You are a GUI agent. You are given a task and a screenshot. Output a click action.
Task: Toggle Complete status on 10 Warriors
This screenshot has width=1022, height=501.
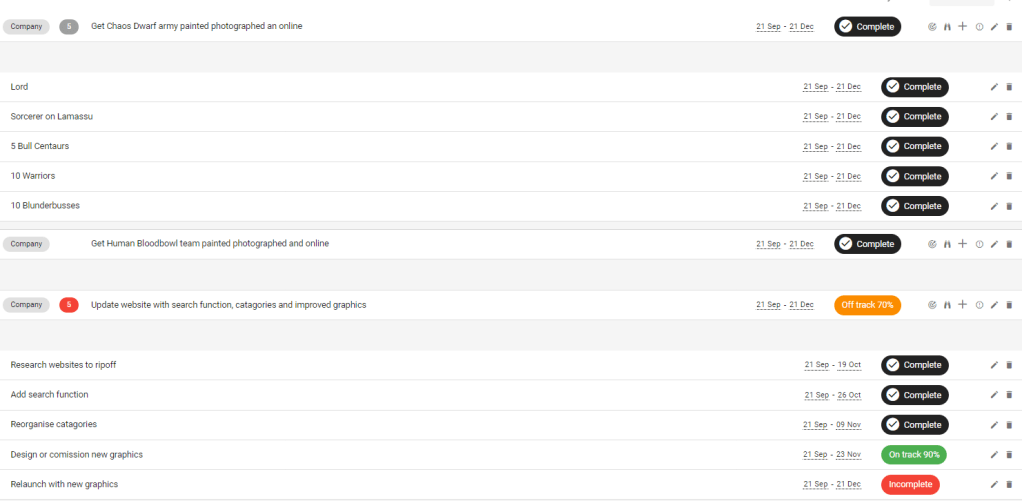click(914, 176)
